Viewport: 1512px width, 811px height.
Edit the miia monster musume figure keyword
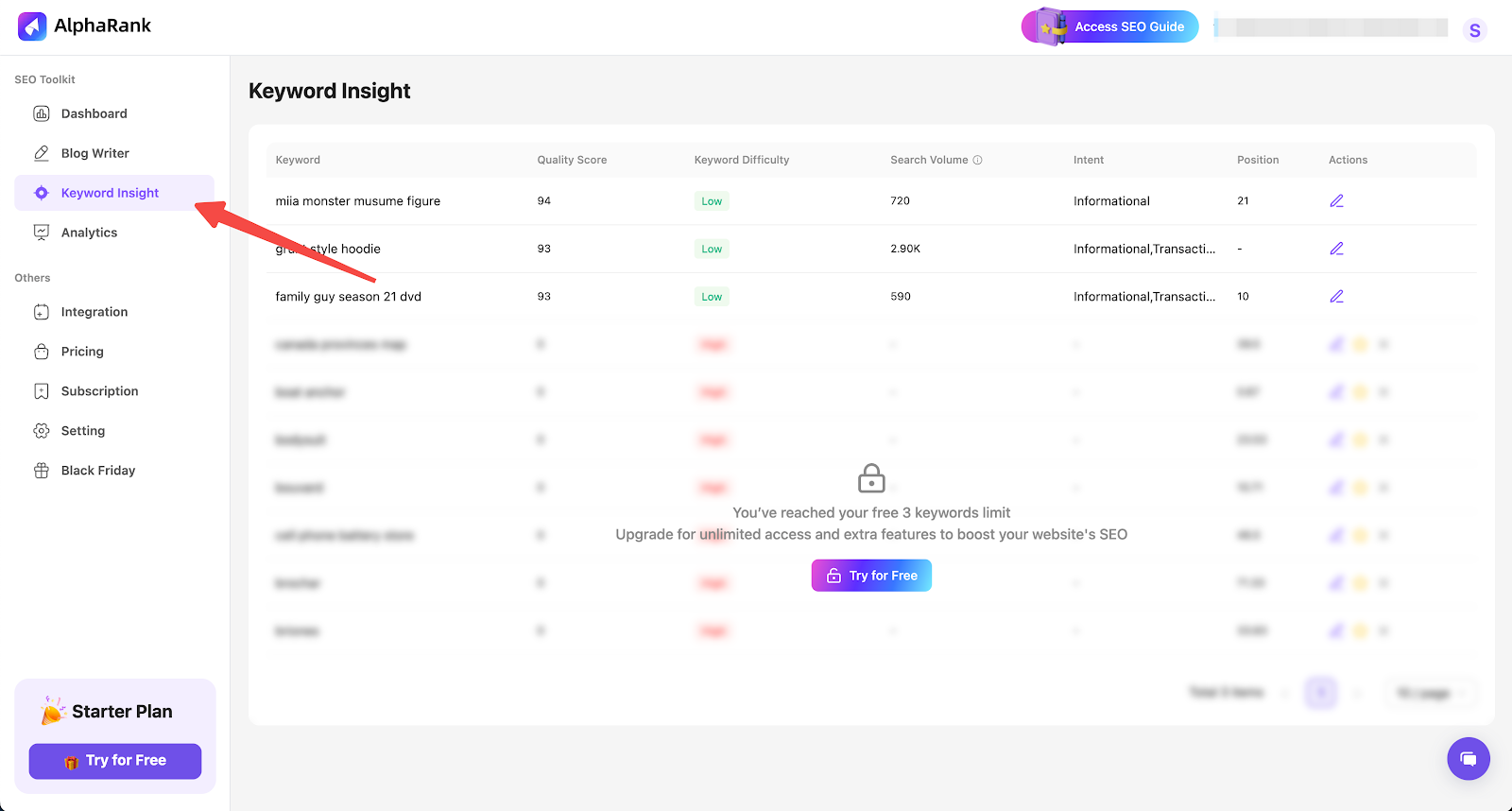click(x=1336, y=200)
